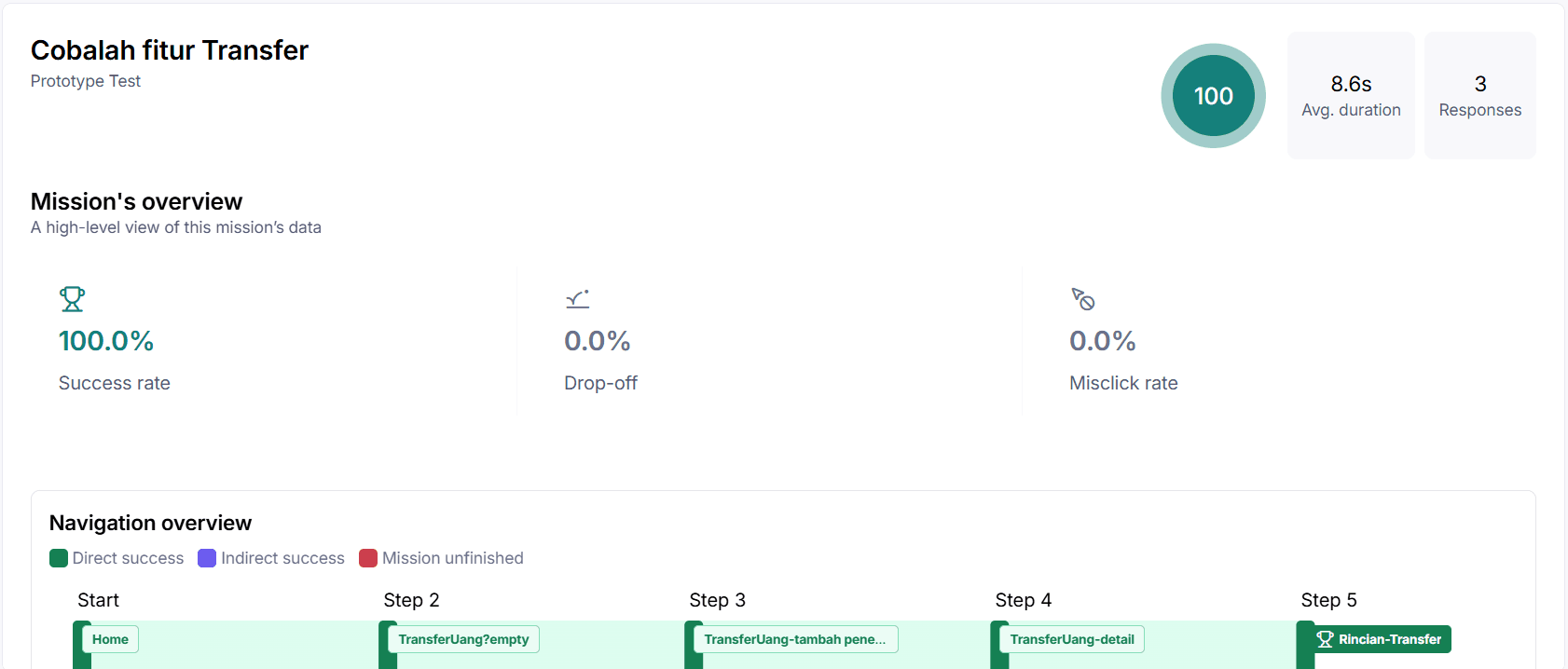
Task: Click the trophy icon in Rincian-Transfer chip
Action: (1325, 639)
